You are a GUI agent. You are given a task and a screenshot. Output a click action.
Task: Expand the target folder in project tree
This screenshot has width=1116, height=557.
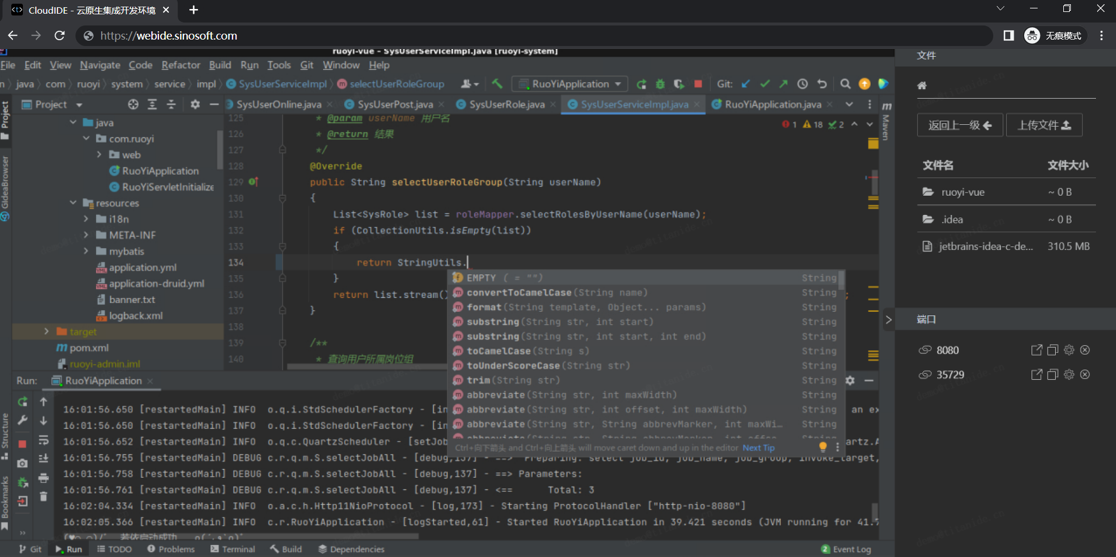click(x=46, y=332)
